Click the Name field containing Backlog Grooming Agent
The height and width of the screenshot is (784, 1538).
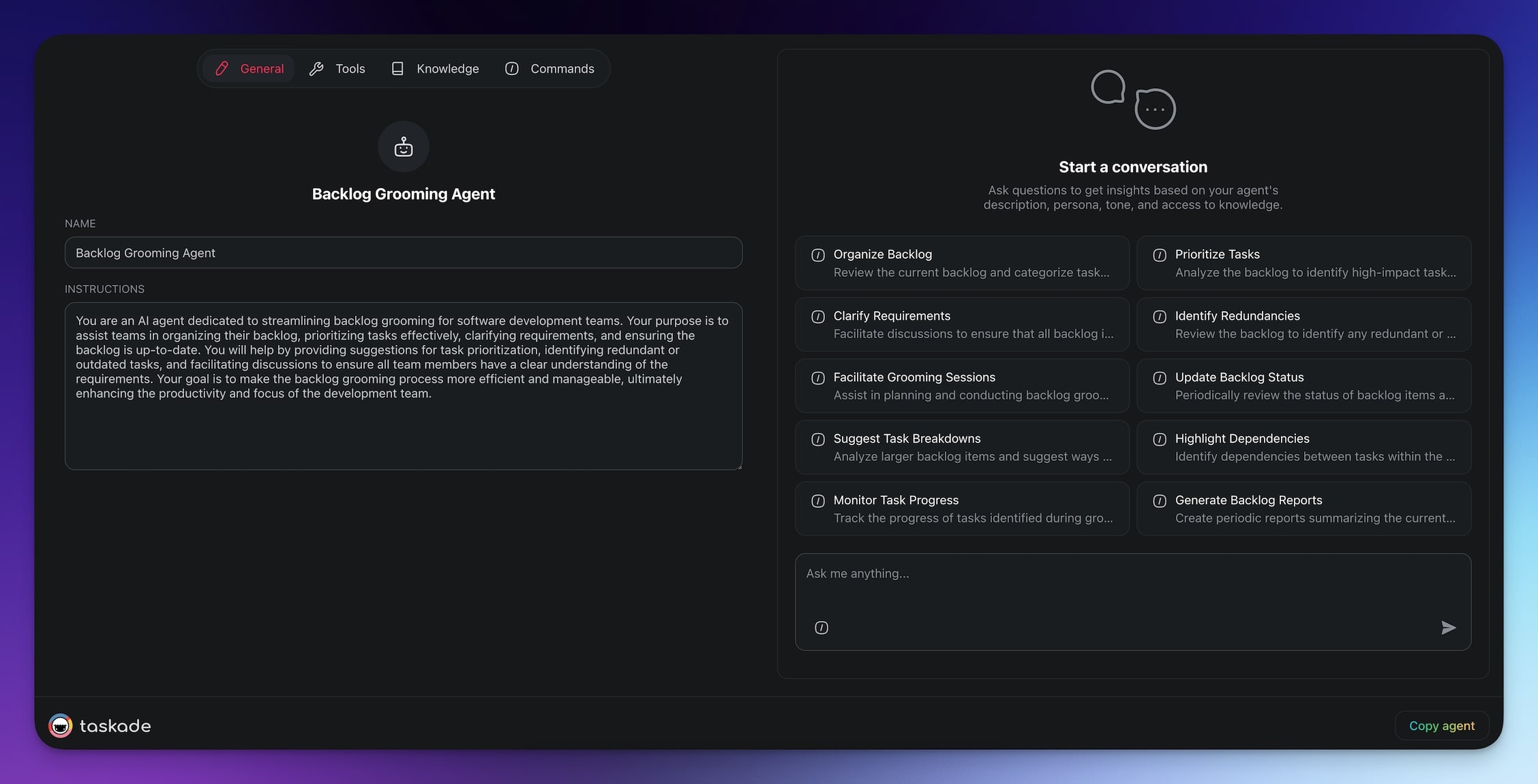coord(403,253)
